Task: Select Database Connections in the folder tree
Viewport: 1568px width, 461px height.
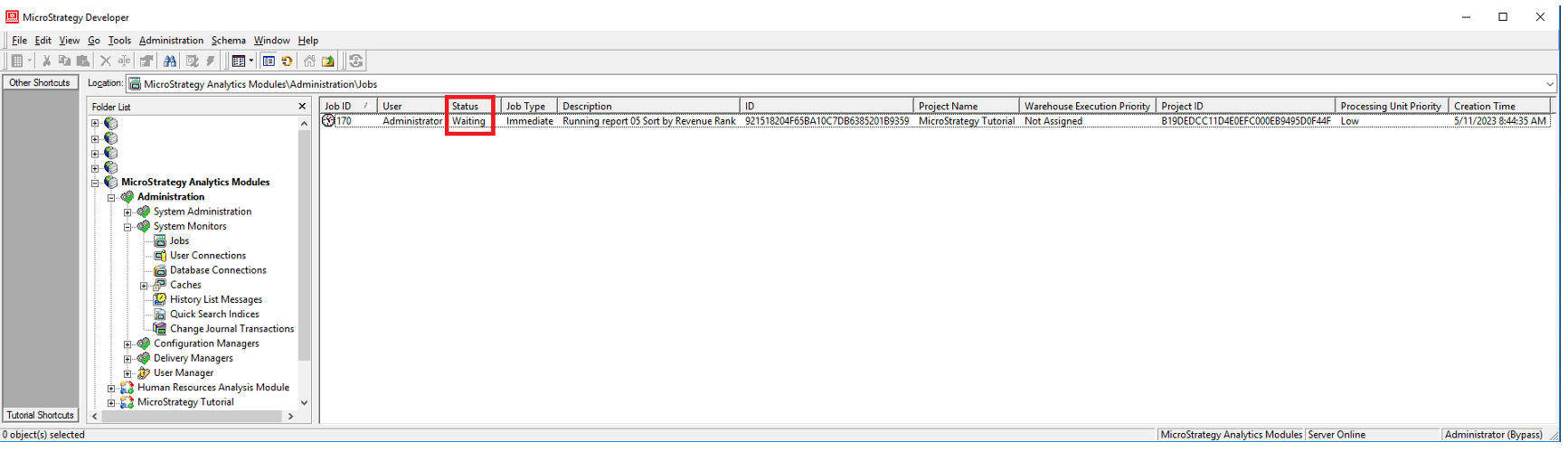Action: [218, 270]
